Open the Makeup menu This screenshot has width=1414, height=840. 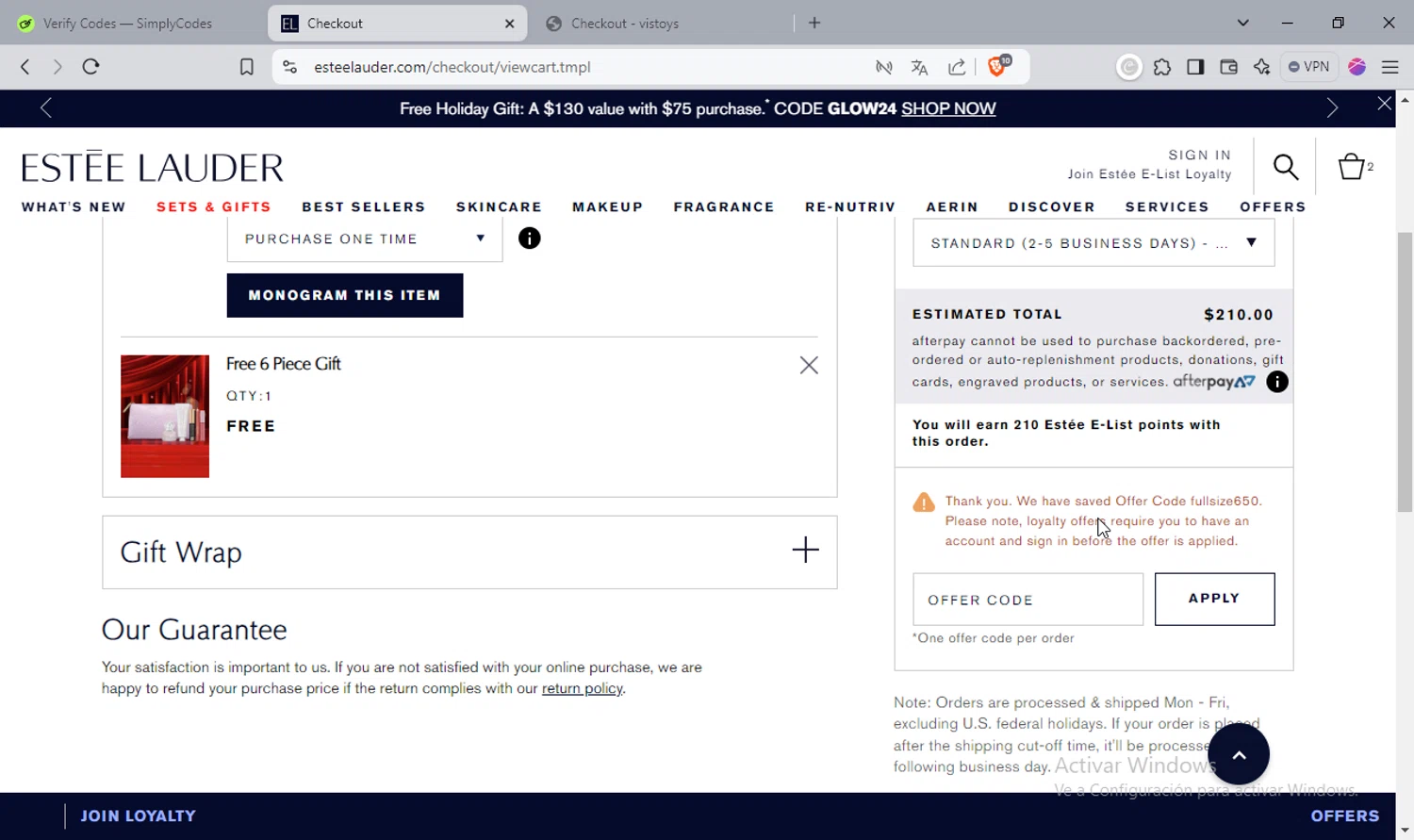coord(608,206)
